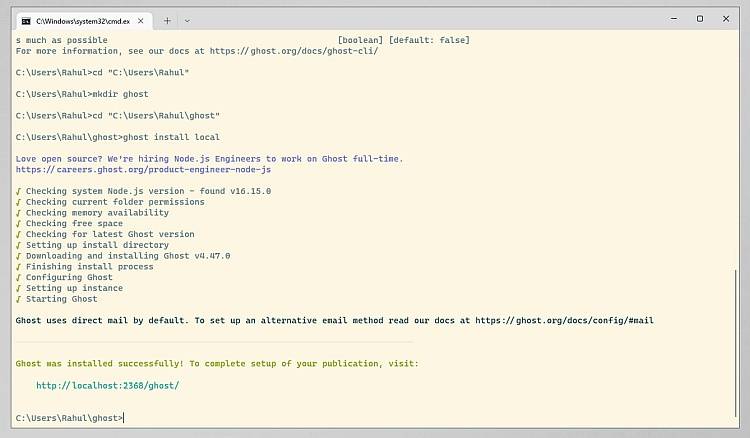The height and width of the screenshot is (438, 750).
Task: Click the cd "C:\Users\Rahul" command line
Action: (102, 72)
